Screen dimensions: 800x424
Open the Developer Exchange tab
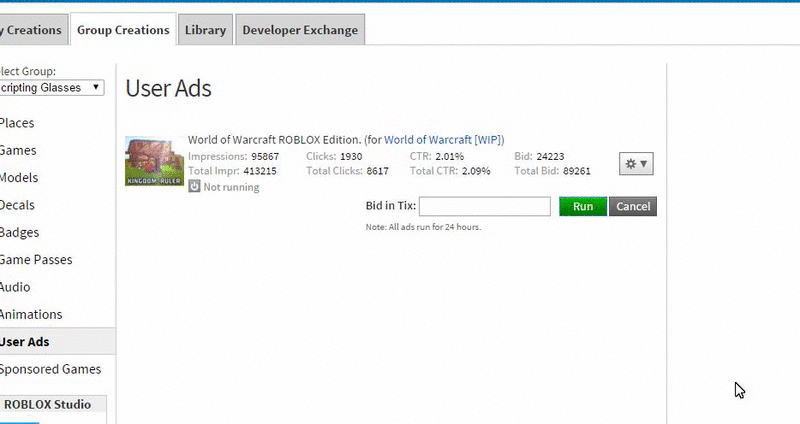coord(300,30)
